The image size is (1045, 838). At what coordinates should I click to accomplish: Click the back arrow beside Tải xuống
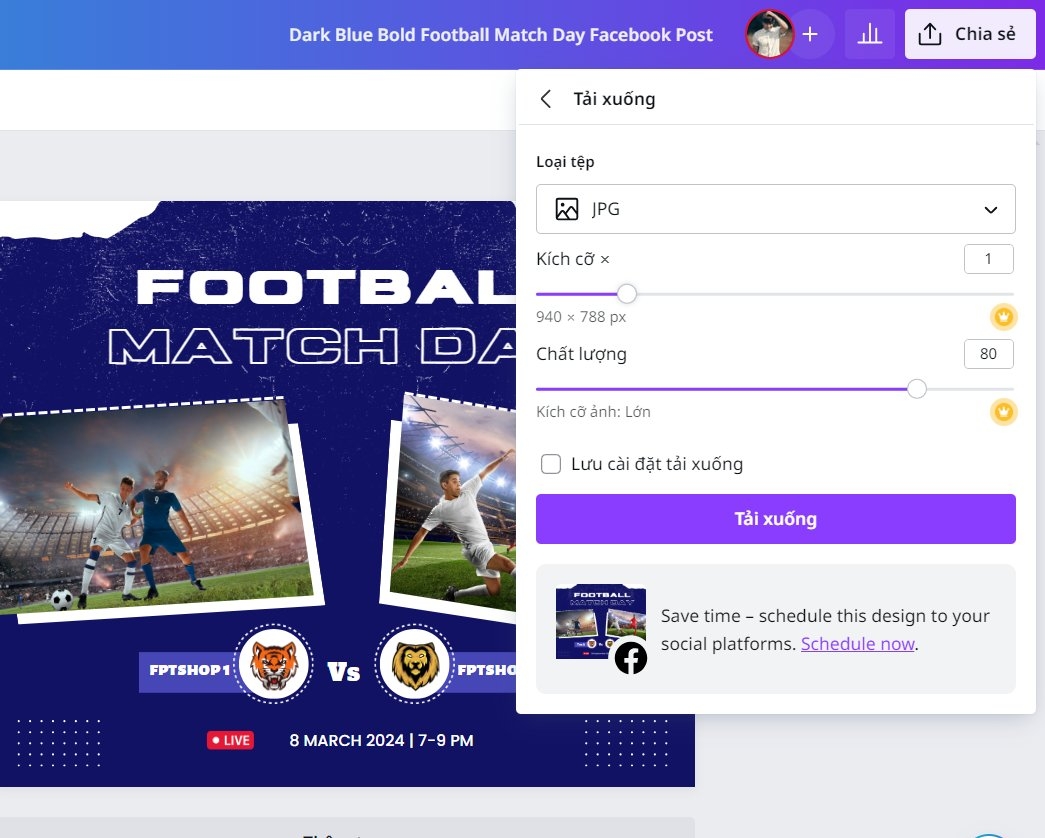tap(546, 99)
